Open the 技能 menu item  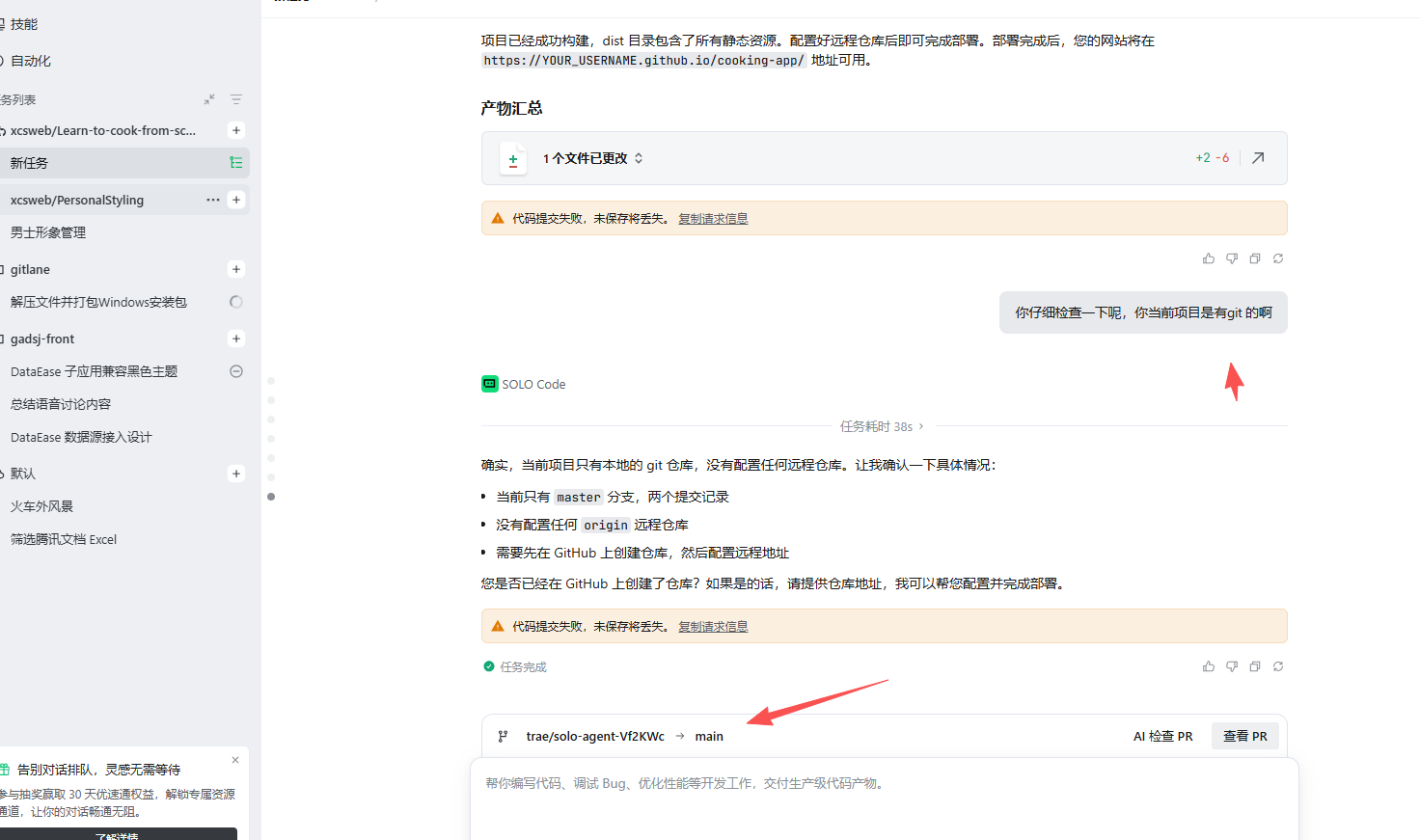tap(24, 24)
